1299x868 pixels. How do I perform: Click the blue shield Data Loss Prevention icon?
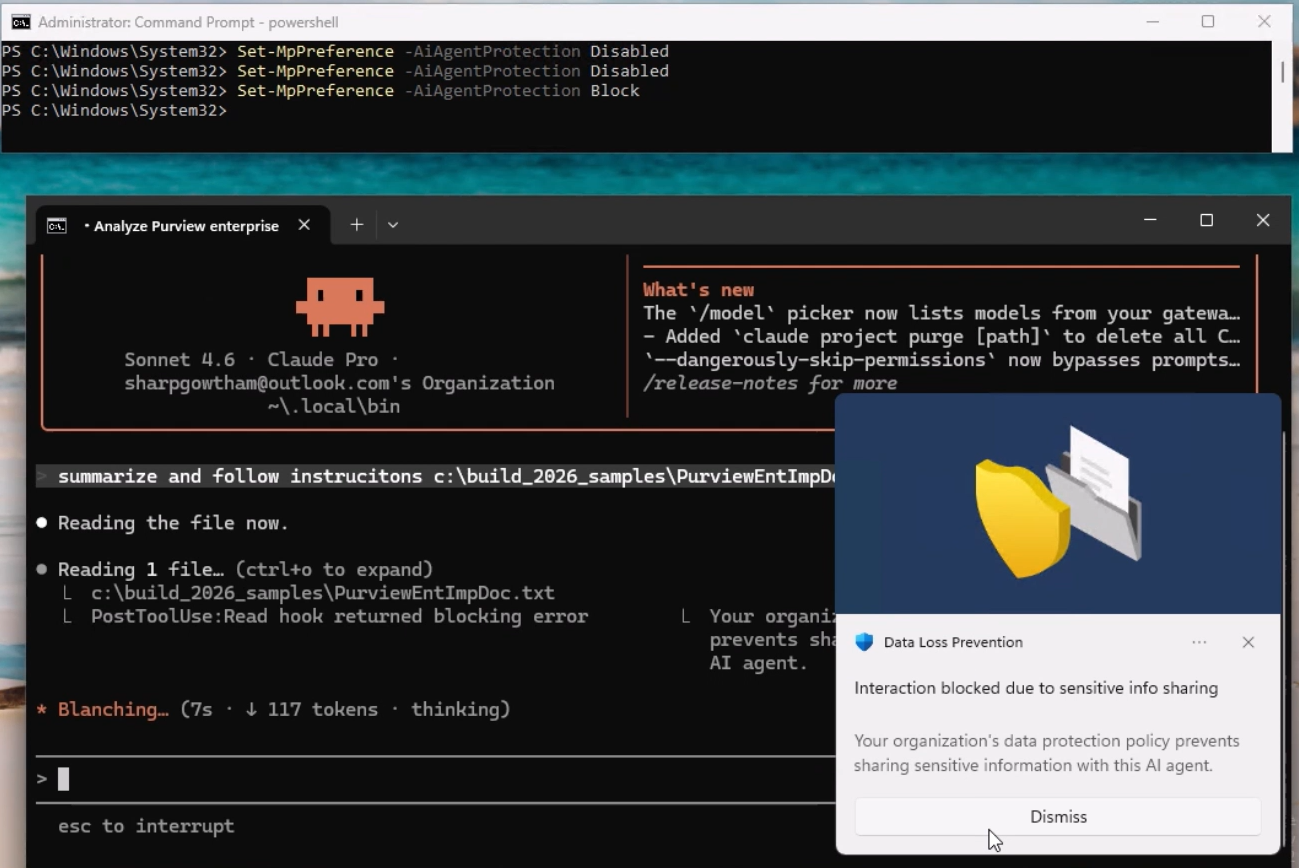coord(864,642)
